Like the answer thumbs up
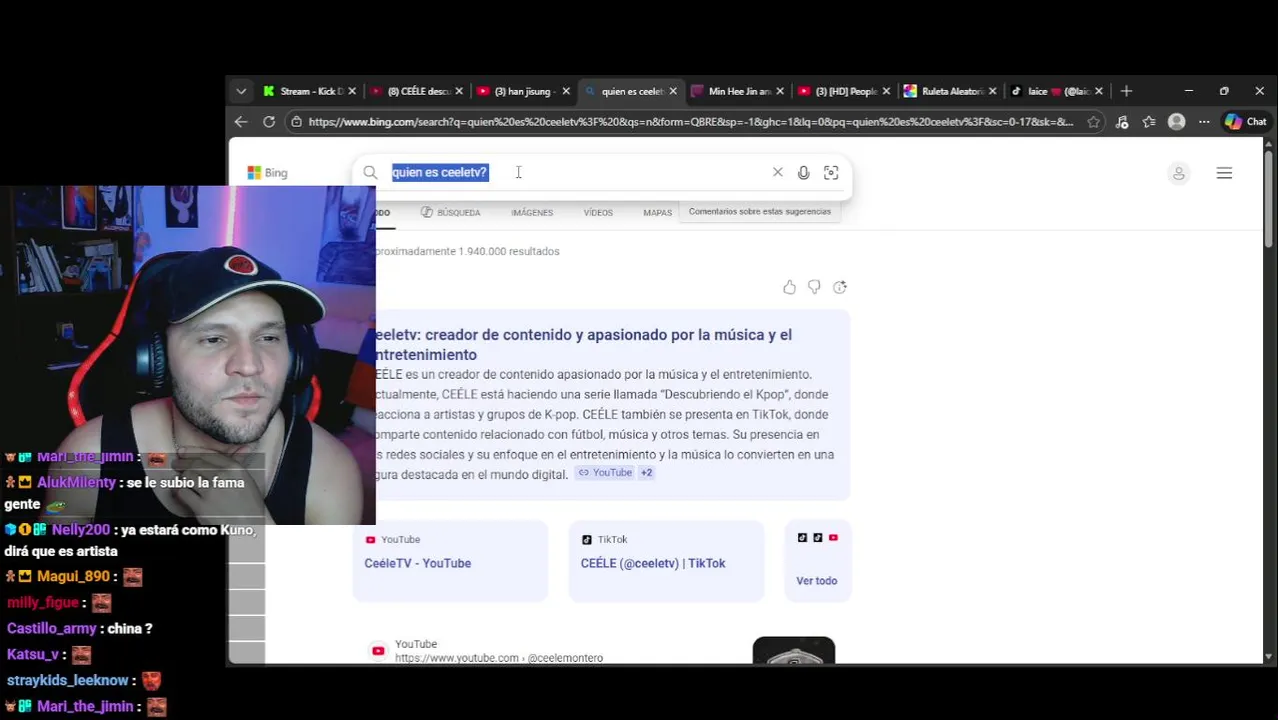The width and height of the screenshot is (1278, 720). (x=790, y=287)
